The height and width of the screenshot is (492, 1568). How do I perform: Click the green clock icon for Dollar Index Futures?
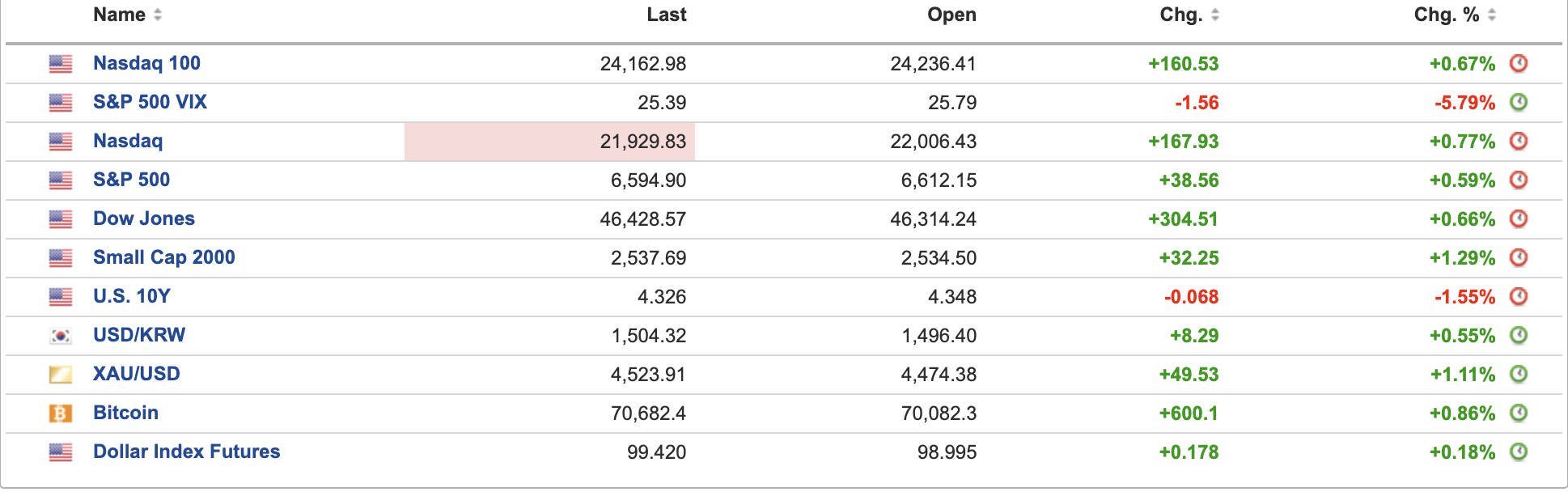1519,452
